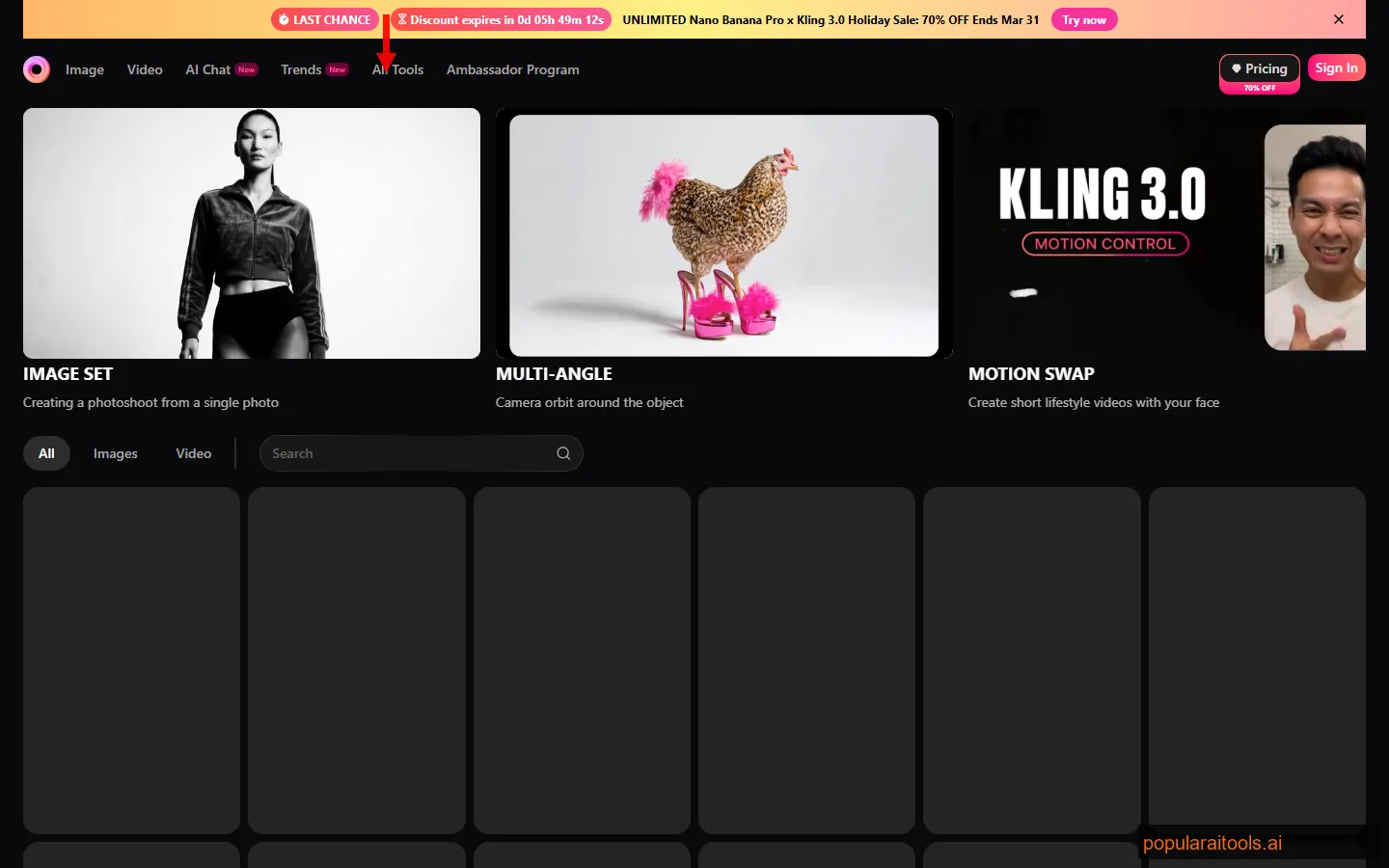Select the All filter tab
Screen dimensions: 1389x868
click(x=46, y=453)
